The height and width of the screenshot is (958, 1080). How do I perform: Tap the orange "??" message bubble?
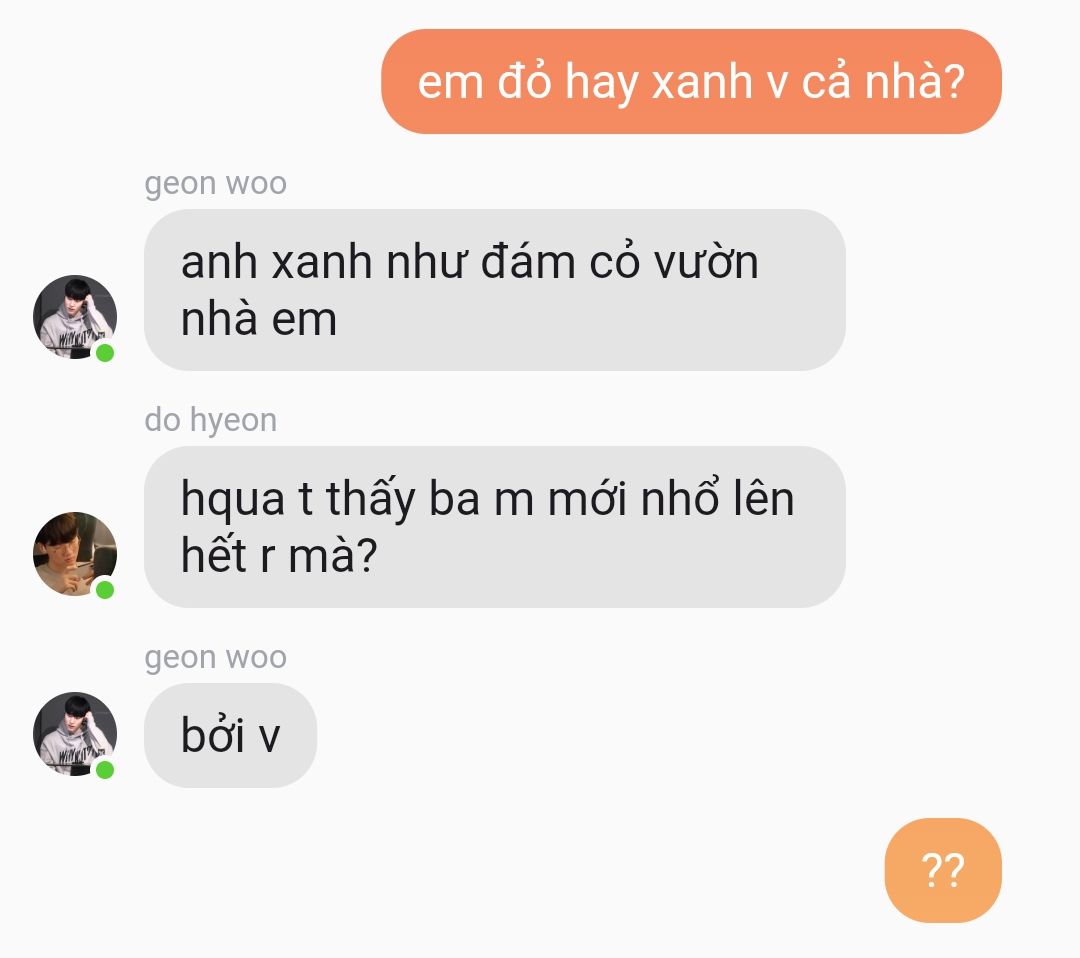(x=943, y=870)
